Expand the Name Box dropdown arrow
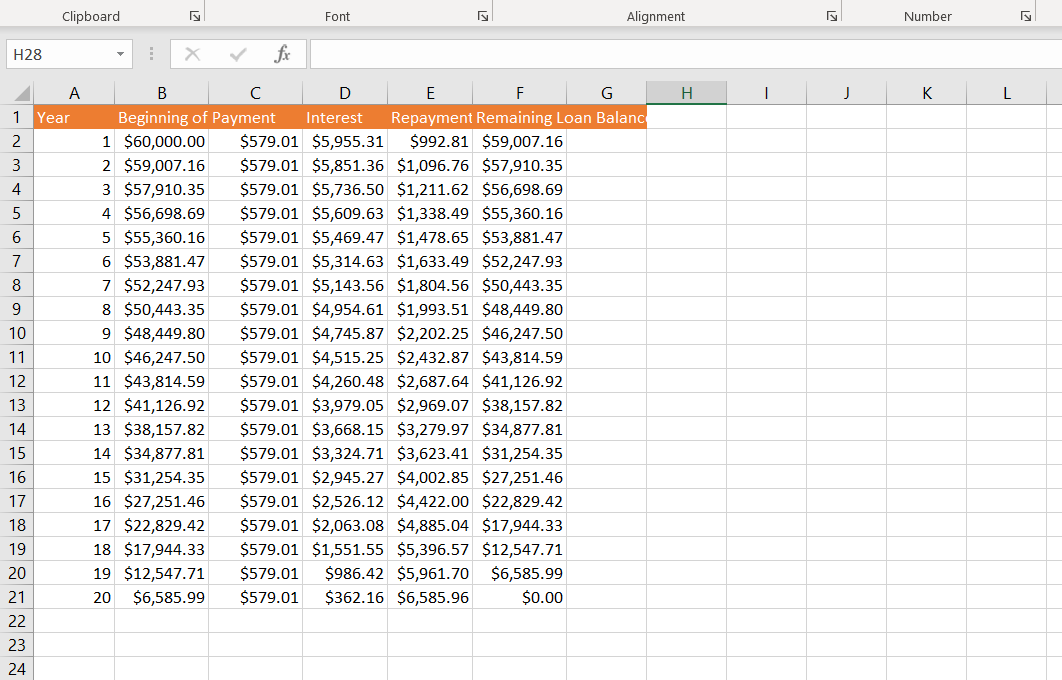Screen dimensions: 1062x680 (x=120, y=54)
